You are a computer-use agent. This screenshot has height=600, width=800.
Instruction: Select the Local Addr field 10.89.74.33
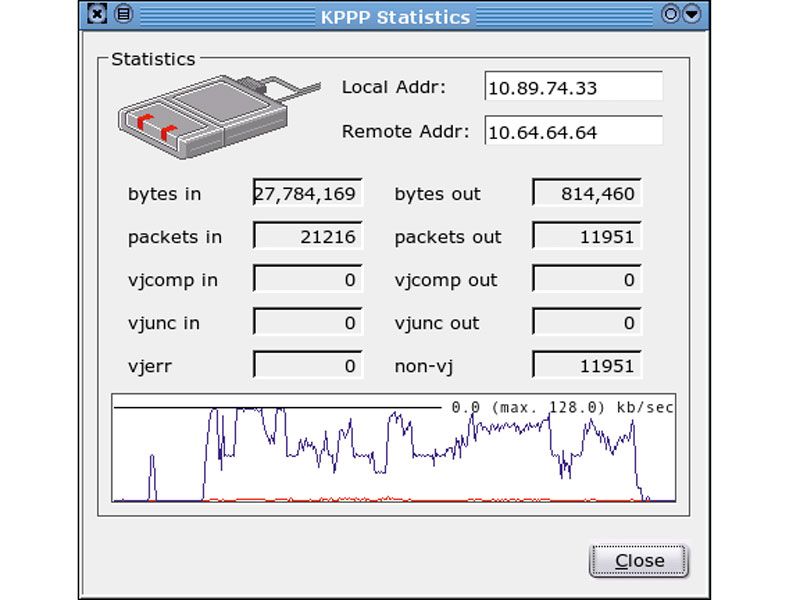[573, 86]
